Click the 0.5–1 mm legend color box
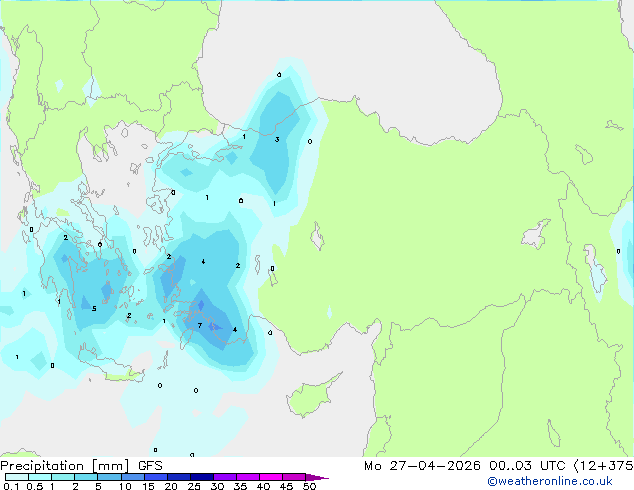The image size is (634, 490). [40, 477]
